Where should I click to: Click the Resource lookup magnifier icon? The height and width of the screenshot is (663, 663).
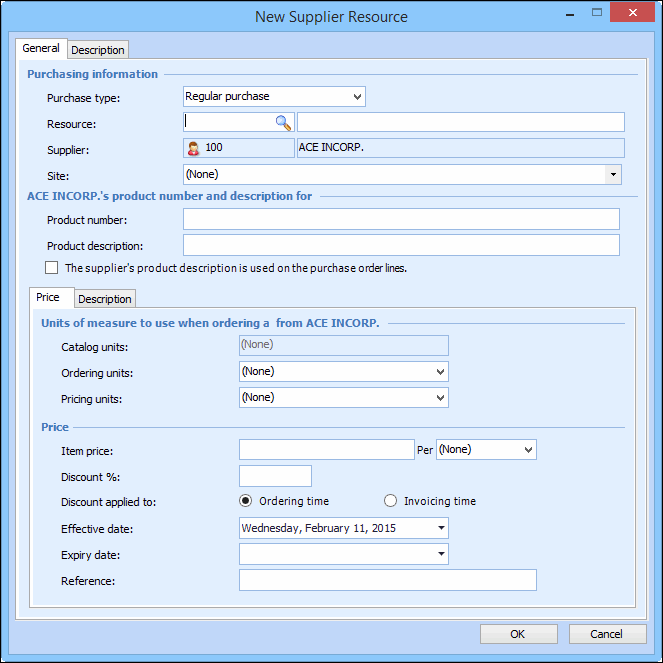283,123
